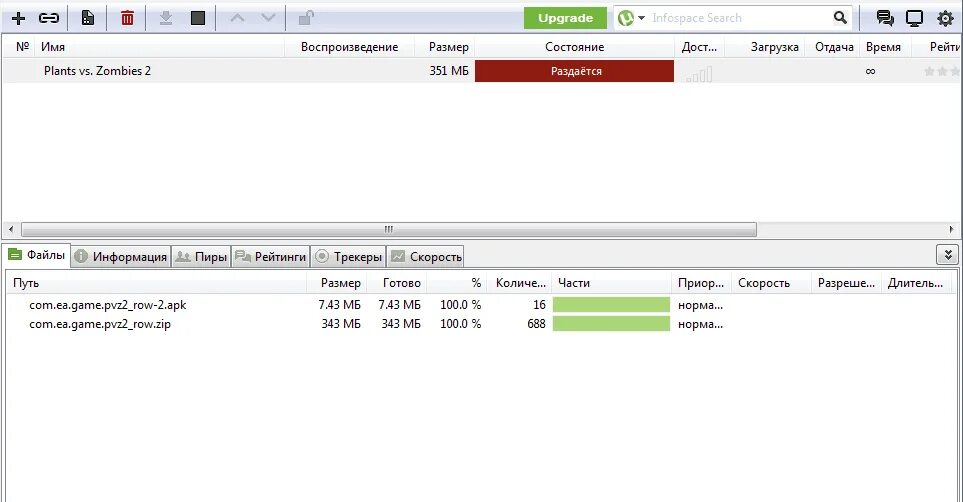
Task: Click the 7.43 МБ Готово cell
Action: click(x=399, y=305)
